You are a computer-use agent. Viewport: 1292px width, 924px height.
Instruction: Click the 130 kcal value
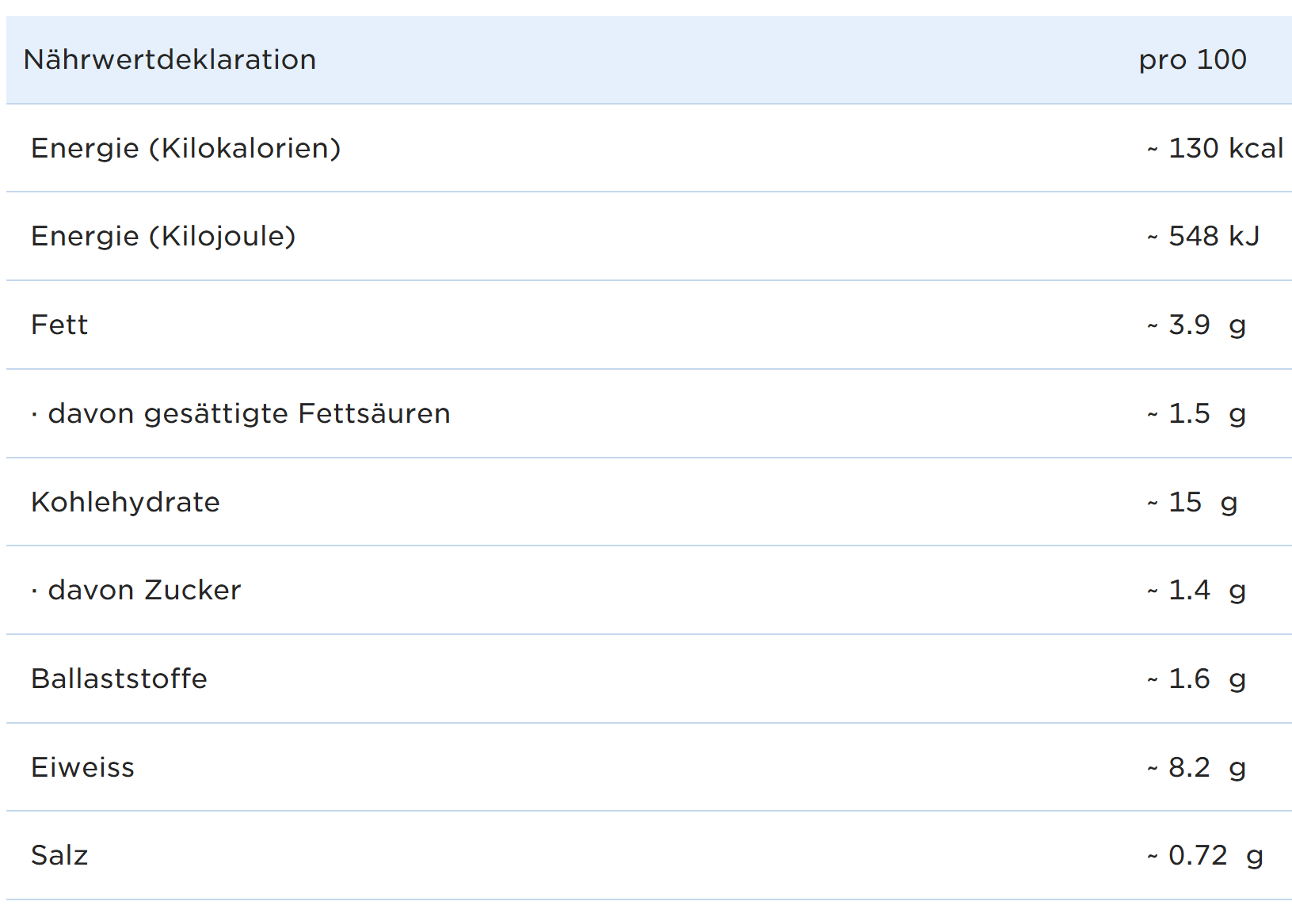pos(1215,149)
